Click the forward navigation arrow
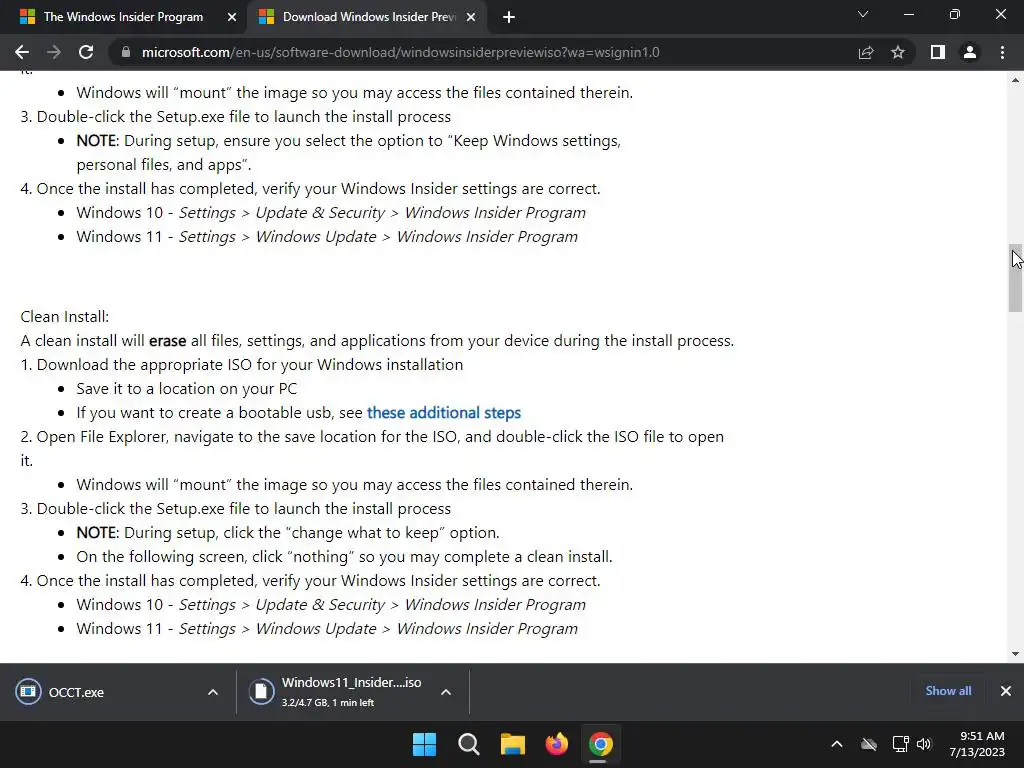This screenshot has width=1024, height=768. pos(54,52)
